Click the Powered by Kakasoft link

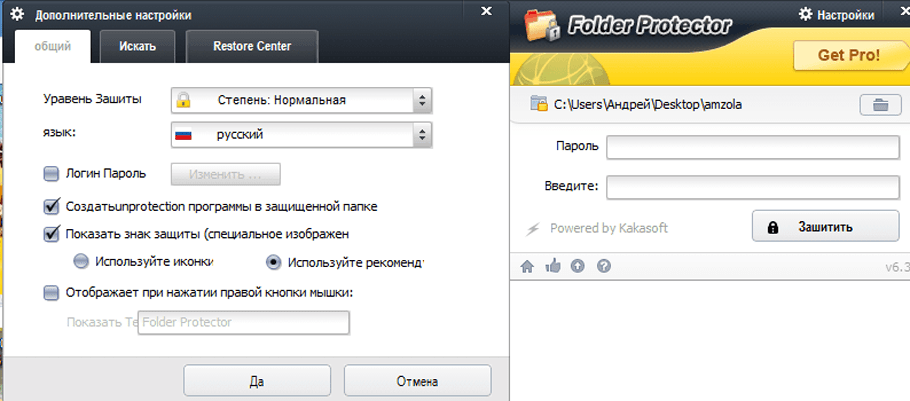click(609, 228)
